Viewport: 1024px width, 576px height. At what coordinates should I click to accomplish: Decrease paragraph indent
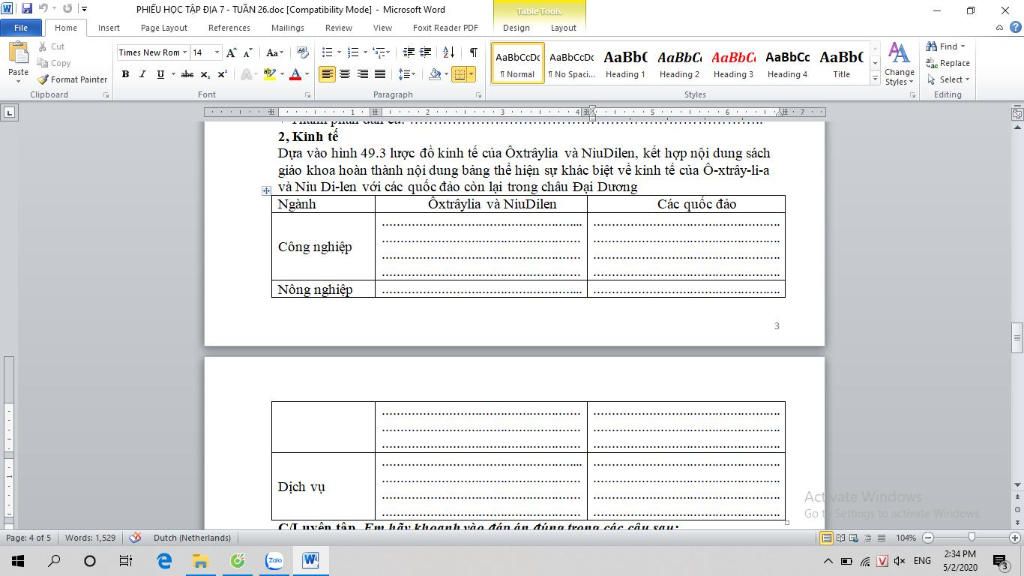(x=409, y=52)
